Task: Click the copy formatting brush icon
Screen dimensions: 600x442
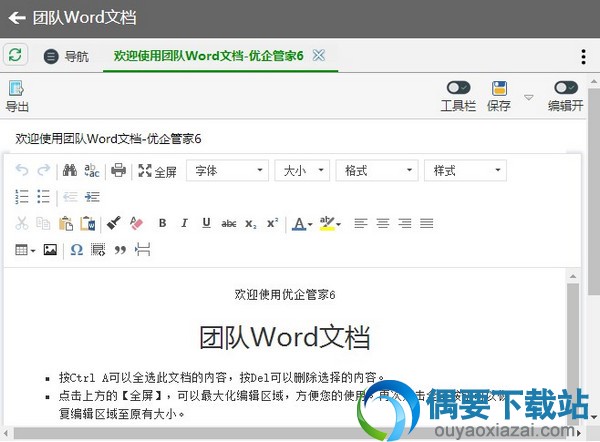Action: pos(114,223)
